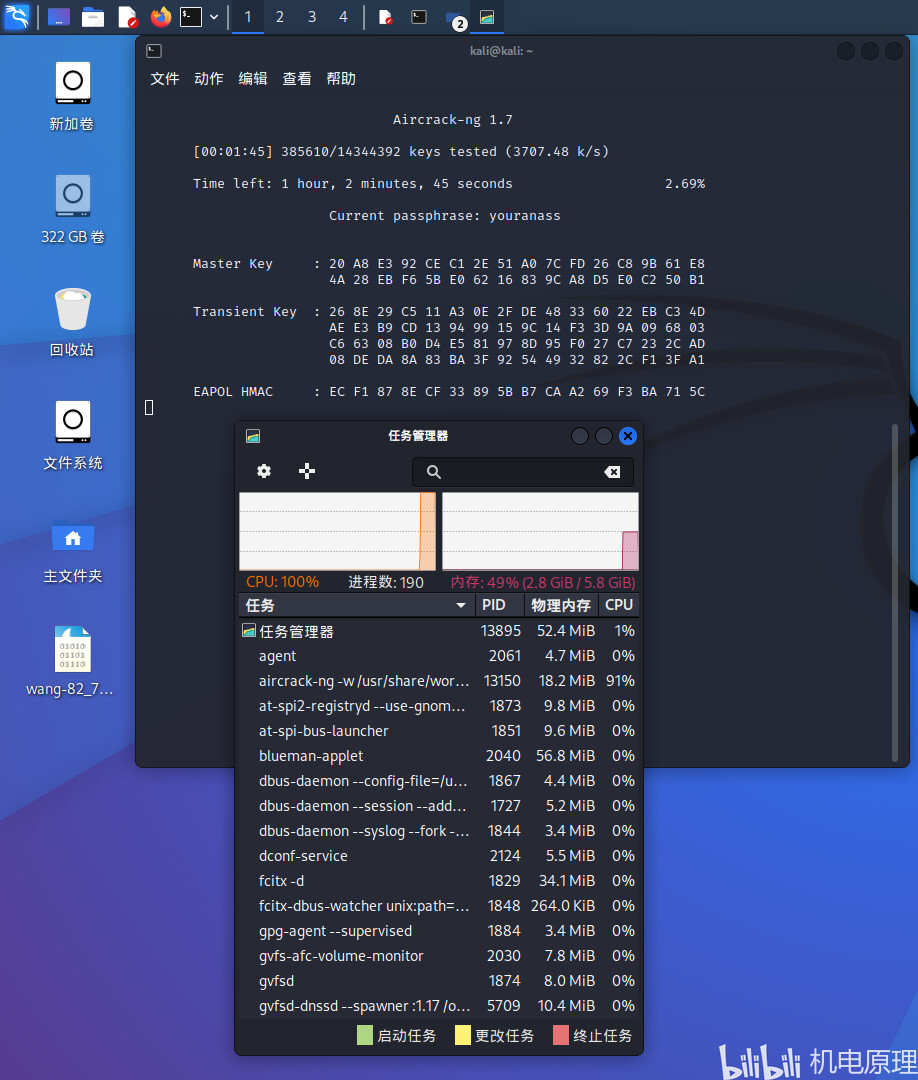Focus the task manager window in taskbar
This screenshot has height=1080, width=918.
coord(487,17)
